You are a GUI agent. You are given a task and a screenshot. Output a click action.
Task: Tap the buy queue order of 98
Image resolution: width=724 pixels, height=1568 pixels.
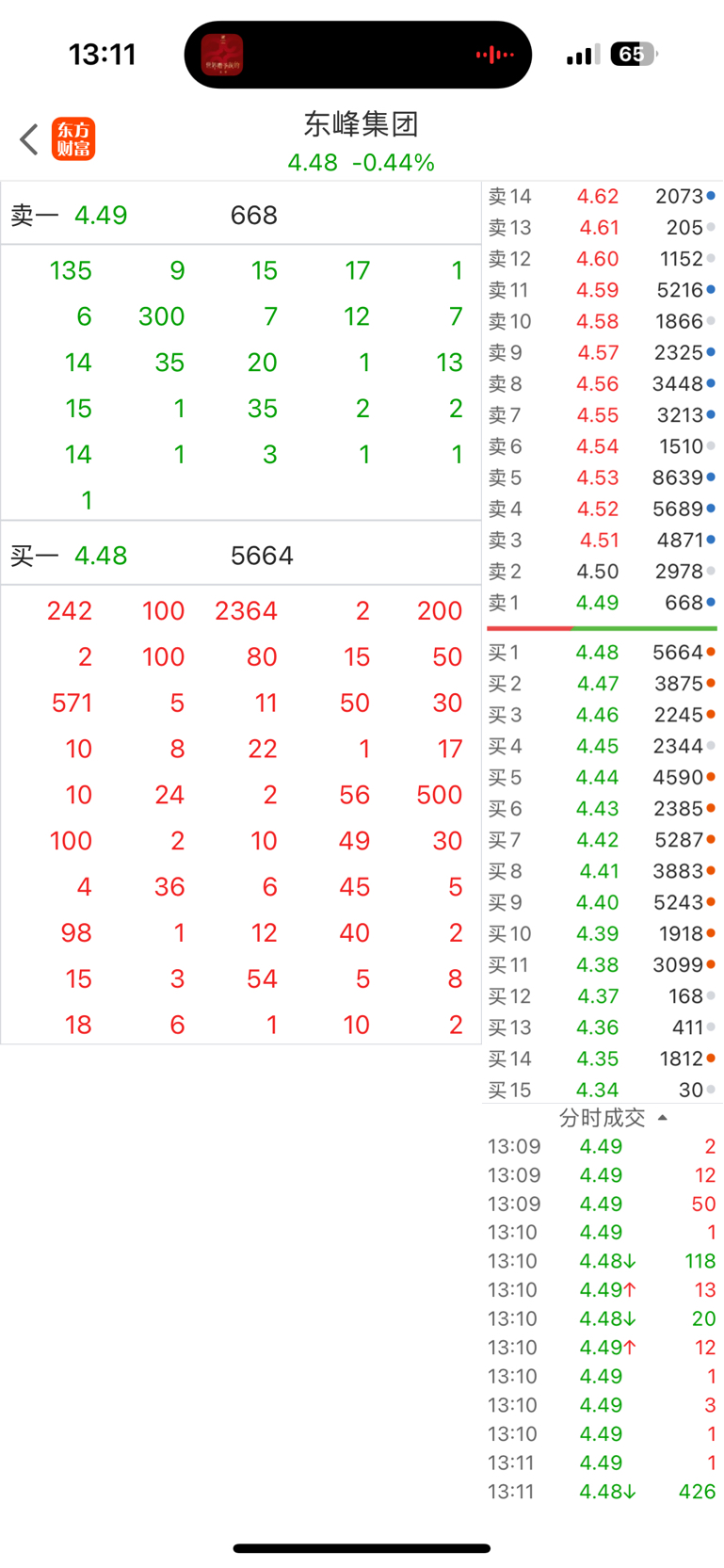(x=76, y=933)
